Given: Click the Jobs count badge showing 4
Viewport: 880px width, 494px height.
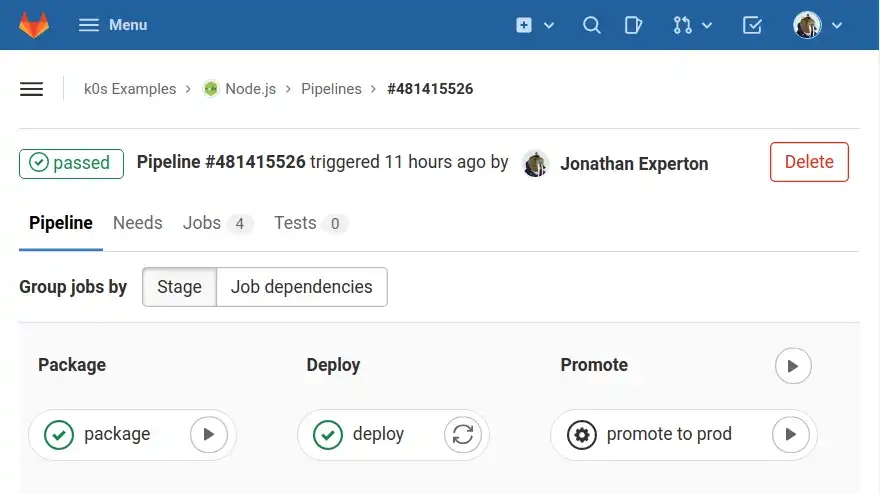Looking at the screenshot, I should (x=240, y=223).
